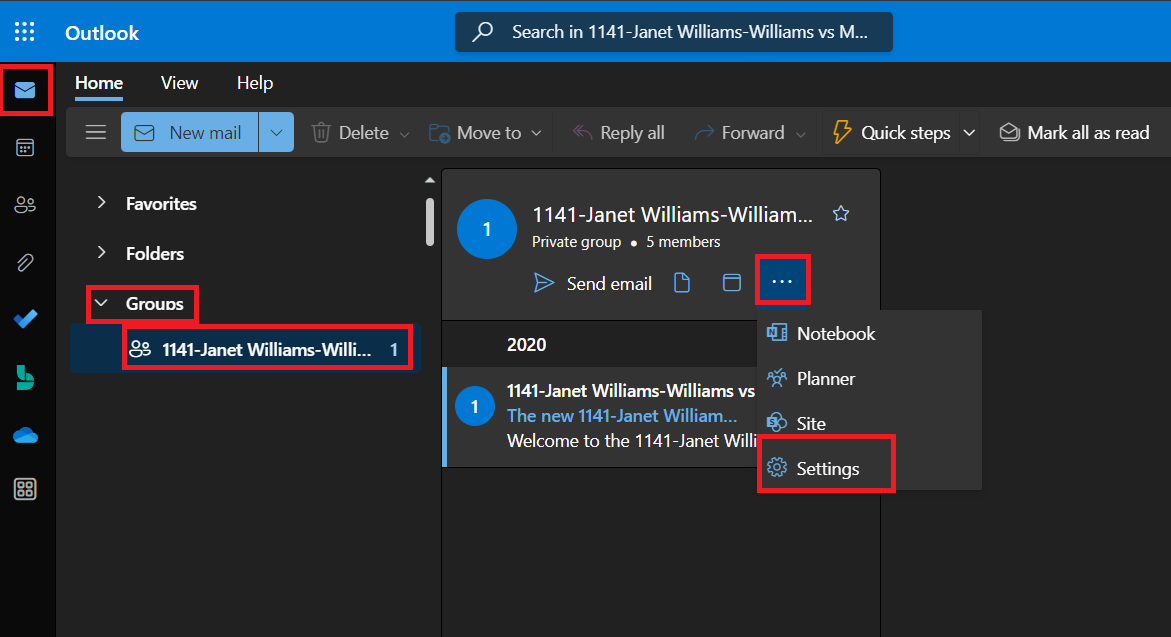The width and height of the screenshot is (1171, 637).
Task: Open To Do checkmark app icon
Action: click(25, 320)
